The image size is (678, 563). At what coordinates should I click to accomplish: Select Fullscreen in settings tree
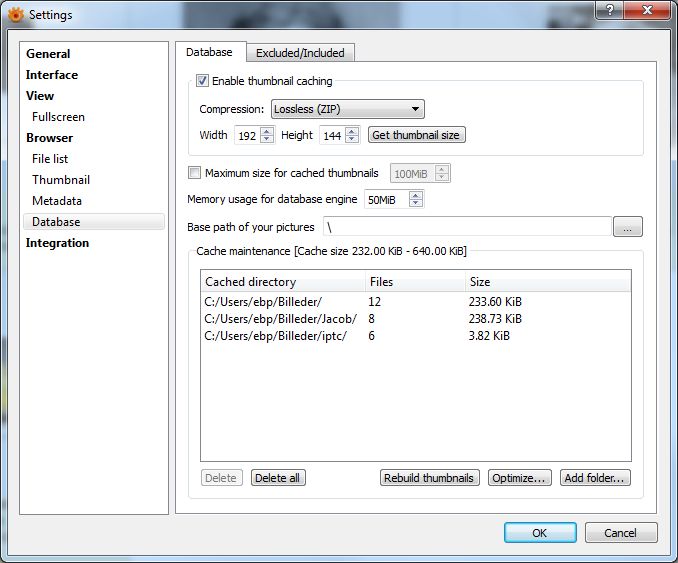[x=58, y=117]
